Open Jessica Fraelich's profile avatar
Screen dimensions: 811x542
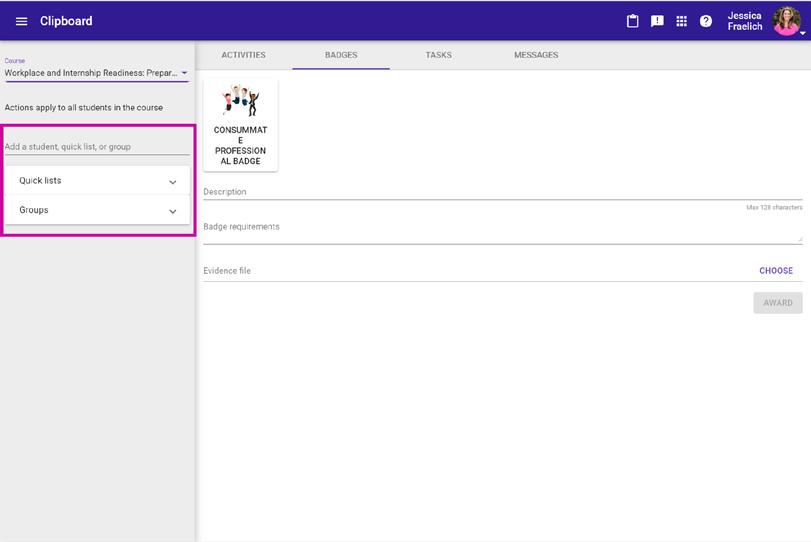tap(786, 21)
